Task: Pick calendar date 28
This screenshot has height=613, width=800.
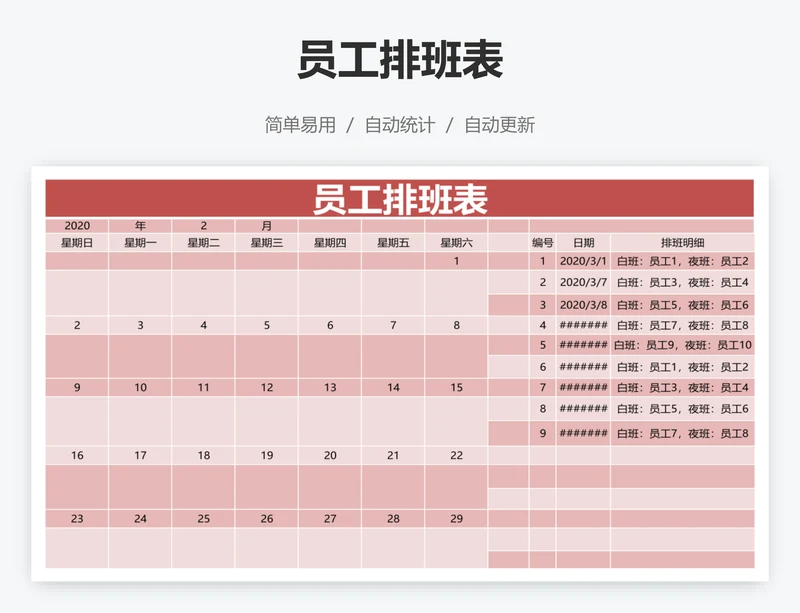Action: pos(393,519)
